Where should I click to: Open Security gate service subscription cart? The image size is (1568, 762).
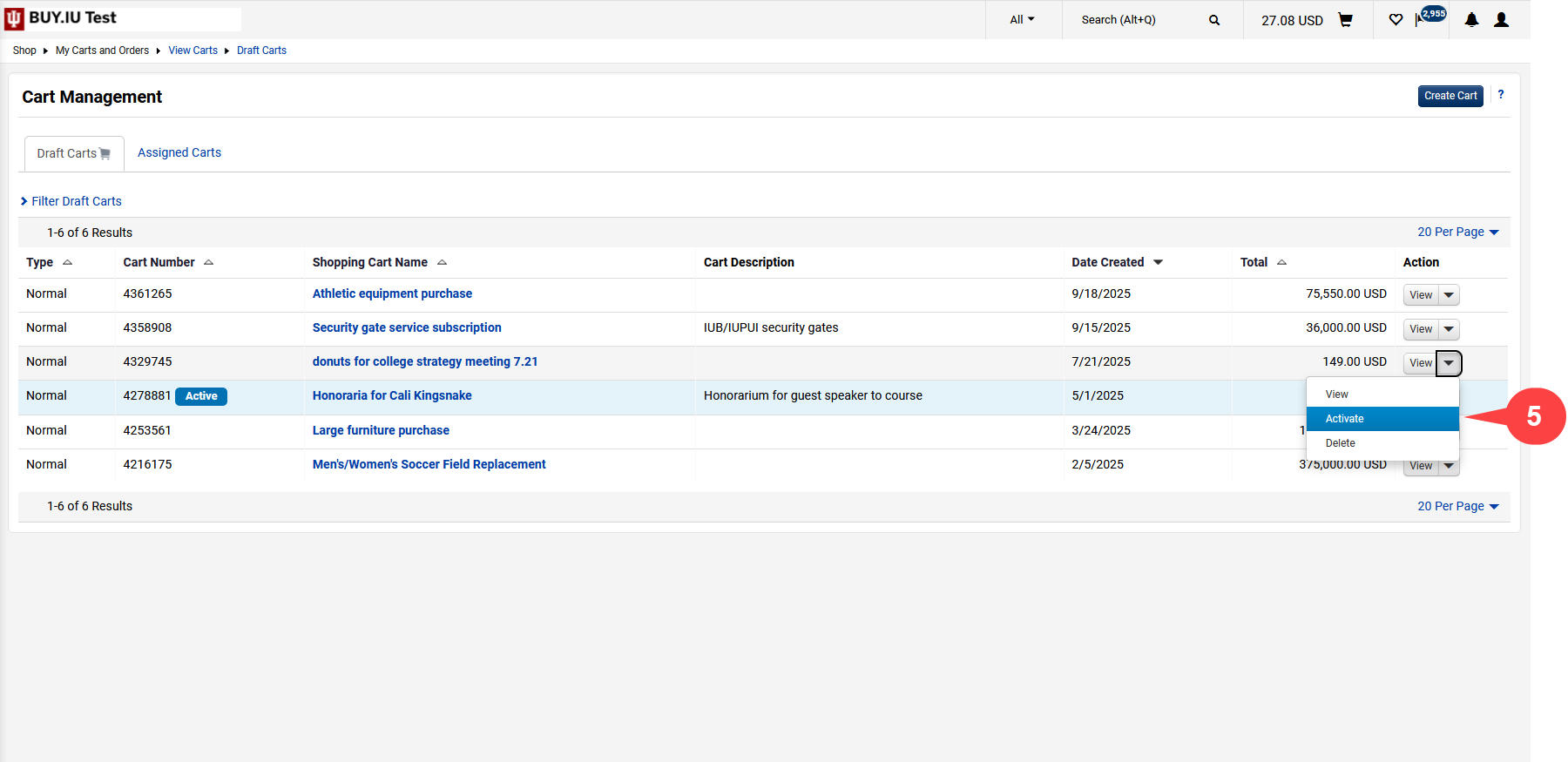click(407, 327)
